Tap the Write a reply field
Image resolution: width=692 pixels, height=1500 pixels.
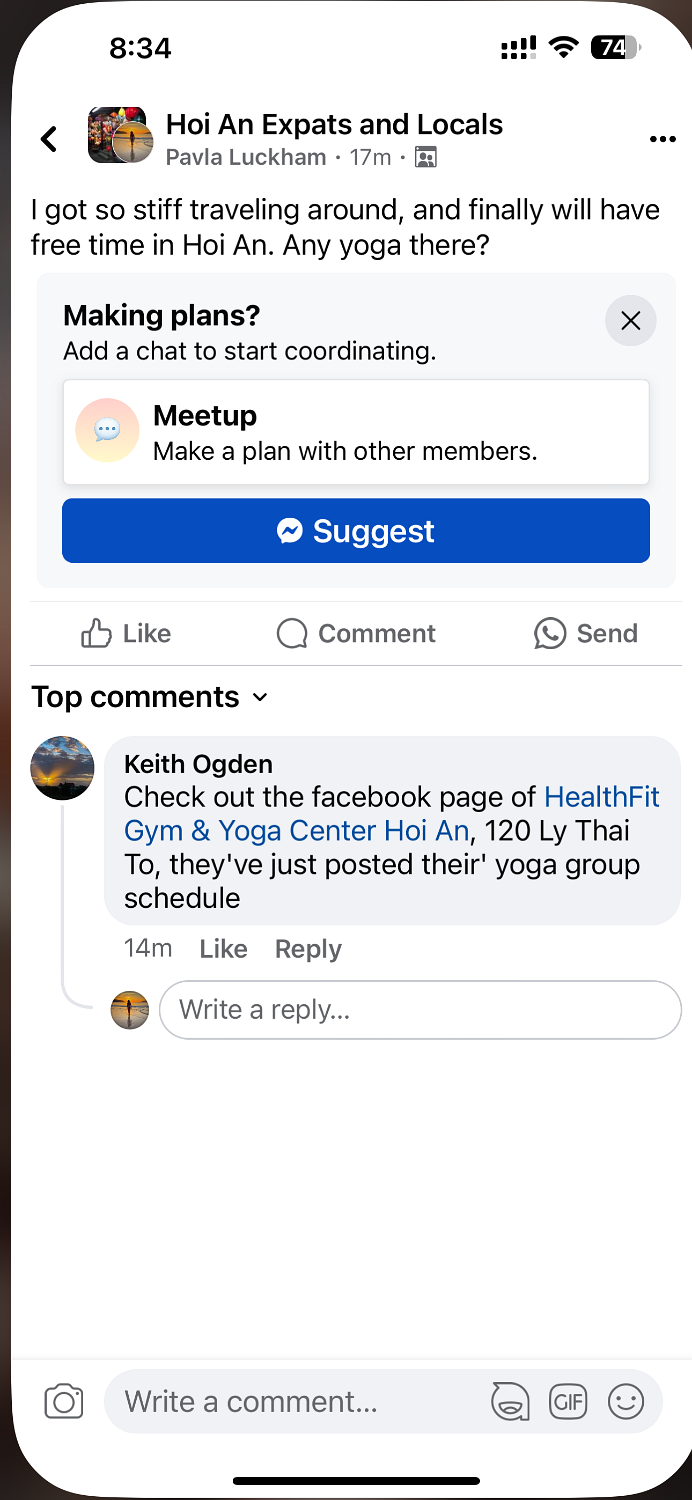[420, 1010]
